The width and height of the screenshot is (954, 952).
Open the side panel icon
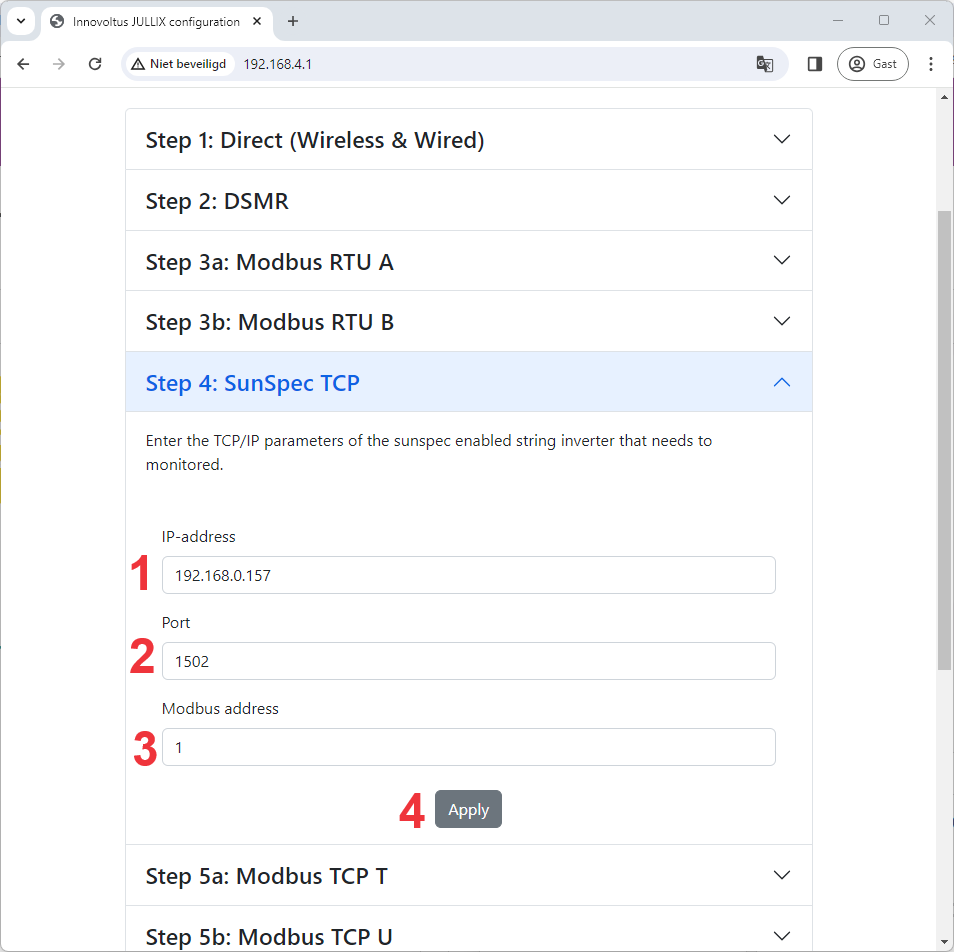815,64
